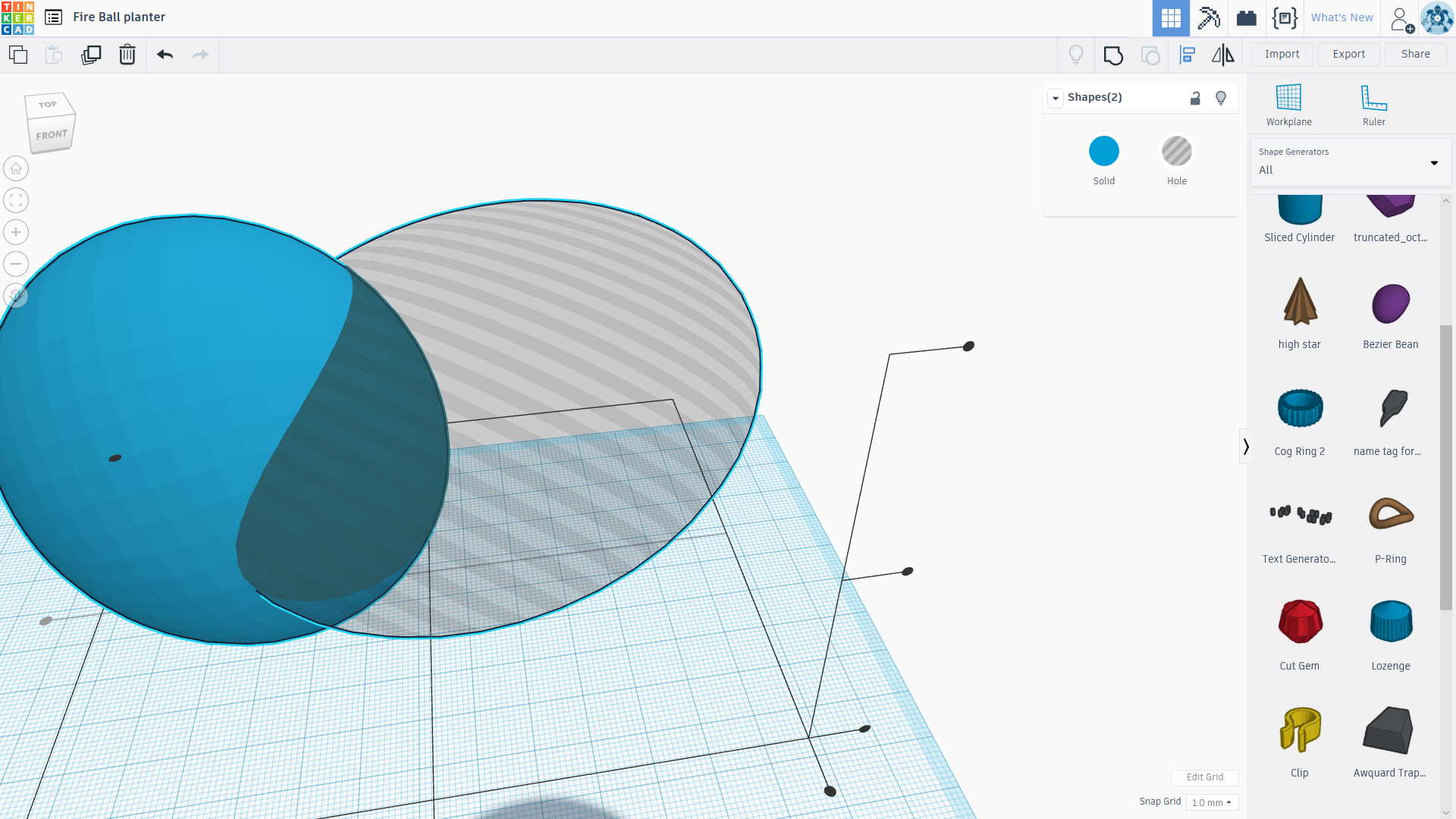Screen dimensions: 1456x819
Task: Toggle the lock on selected shapes
Action: point(1195,98)
